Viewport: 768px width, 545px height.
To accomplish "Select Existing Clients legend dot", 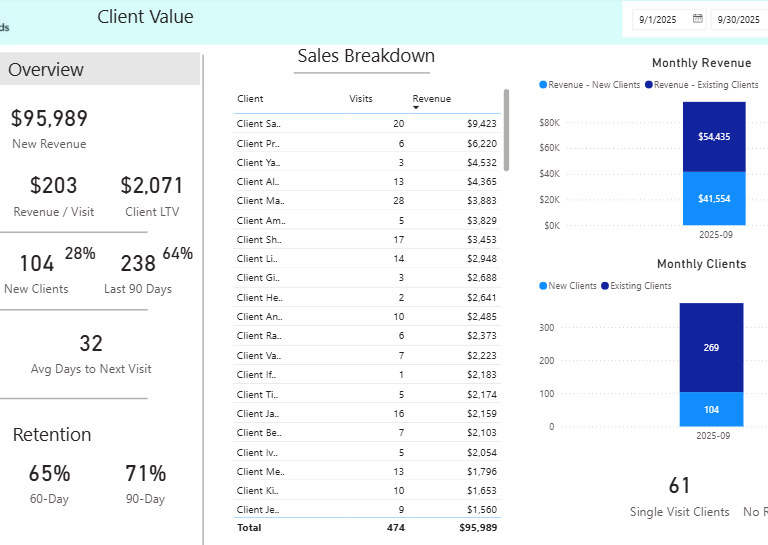I will pos(605,286).
